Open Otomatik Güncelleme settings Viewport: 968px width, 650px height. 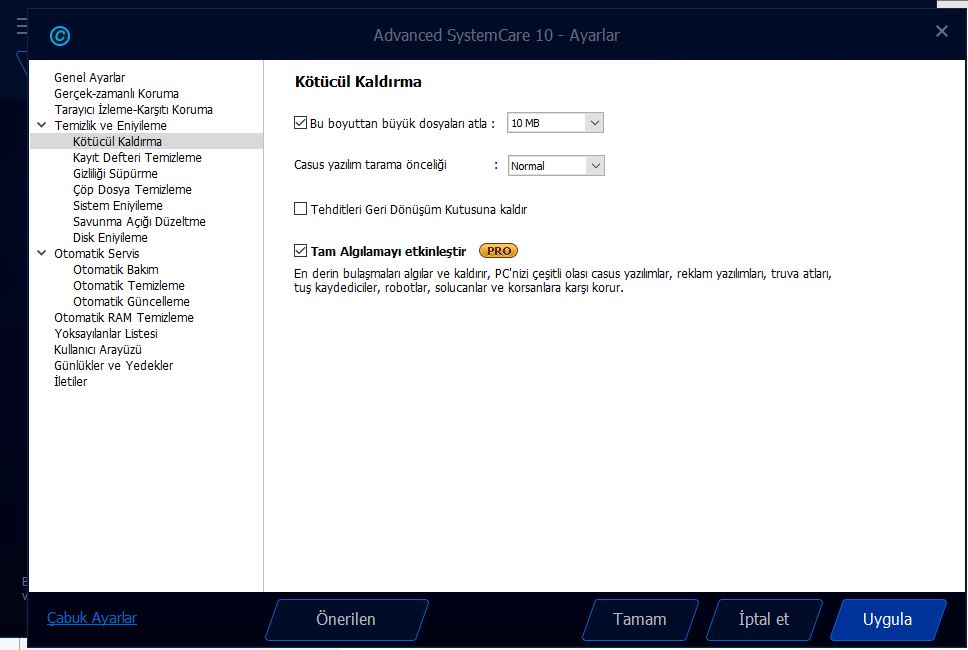[131, 302]
